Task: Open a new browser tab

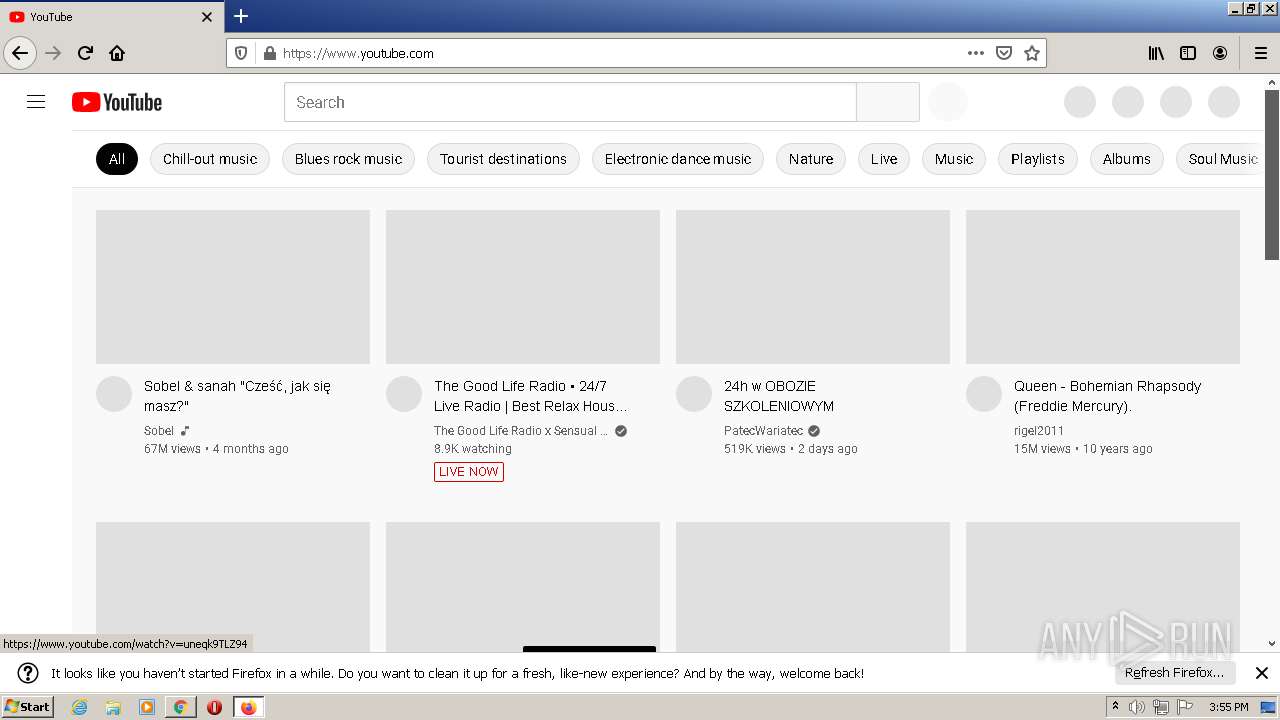Action: (x=241, y=16)
